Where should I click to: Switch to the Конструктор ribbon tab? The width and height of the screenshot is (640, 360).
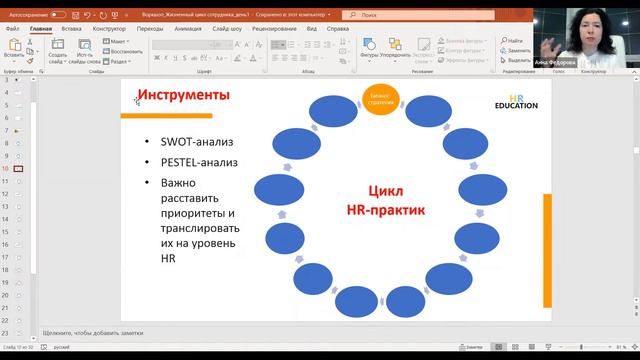[x=109, y=29]
